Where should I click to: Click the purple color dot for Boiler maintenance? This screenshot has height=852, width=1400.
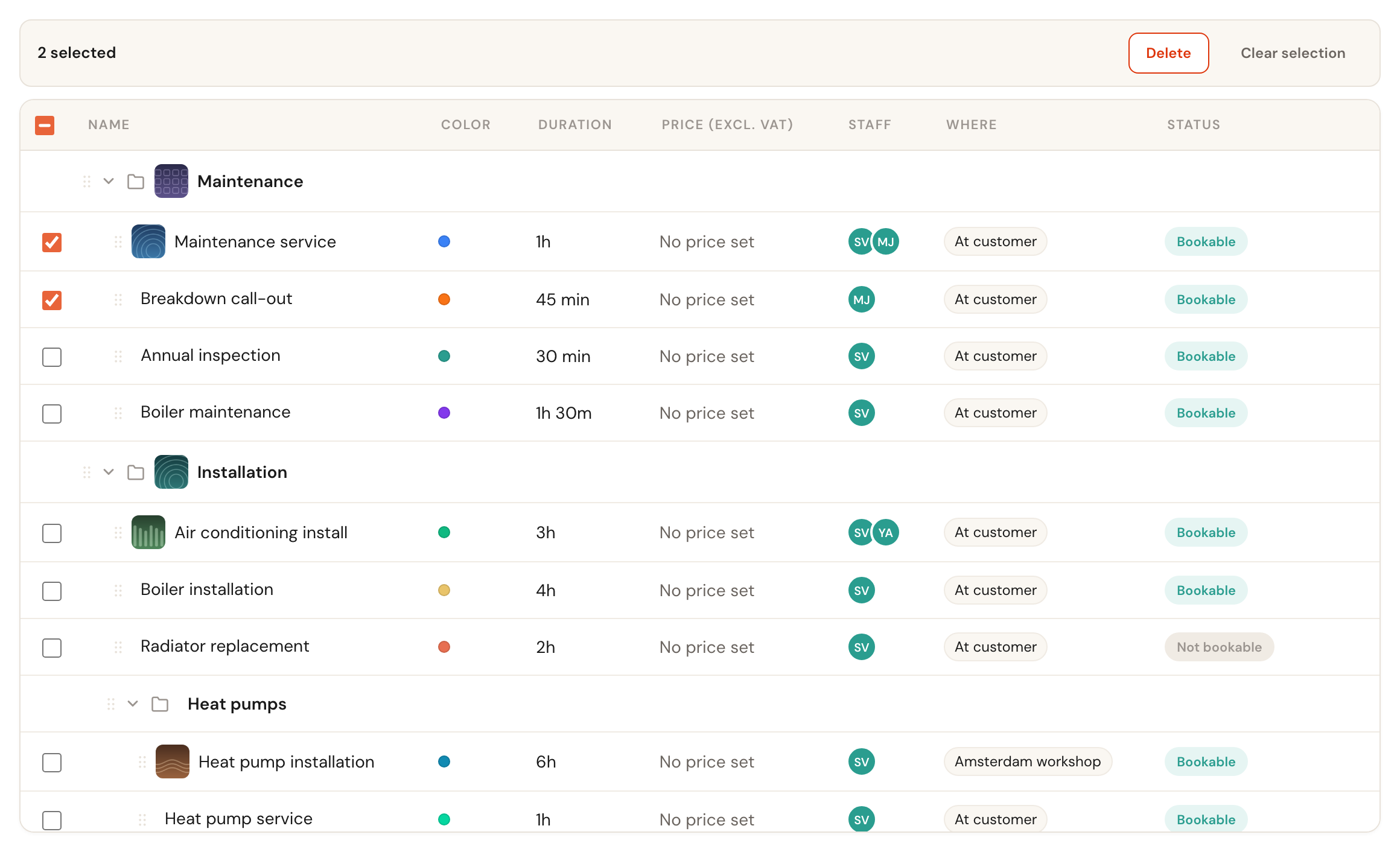click(x=444, y=413)
